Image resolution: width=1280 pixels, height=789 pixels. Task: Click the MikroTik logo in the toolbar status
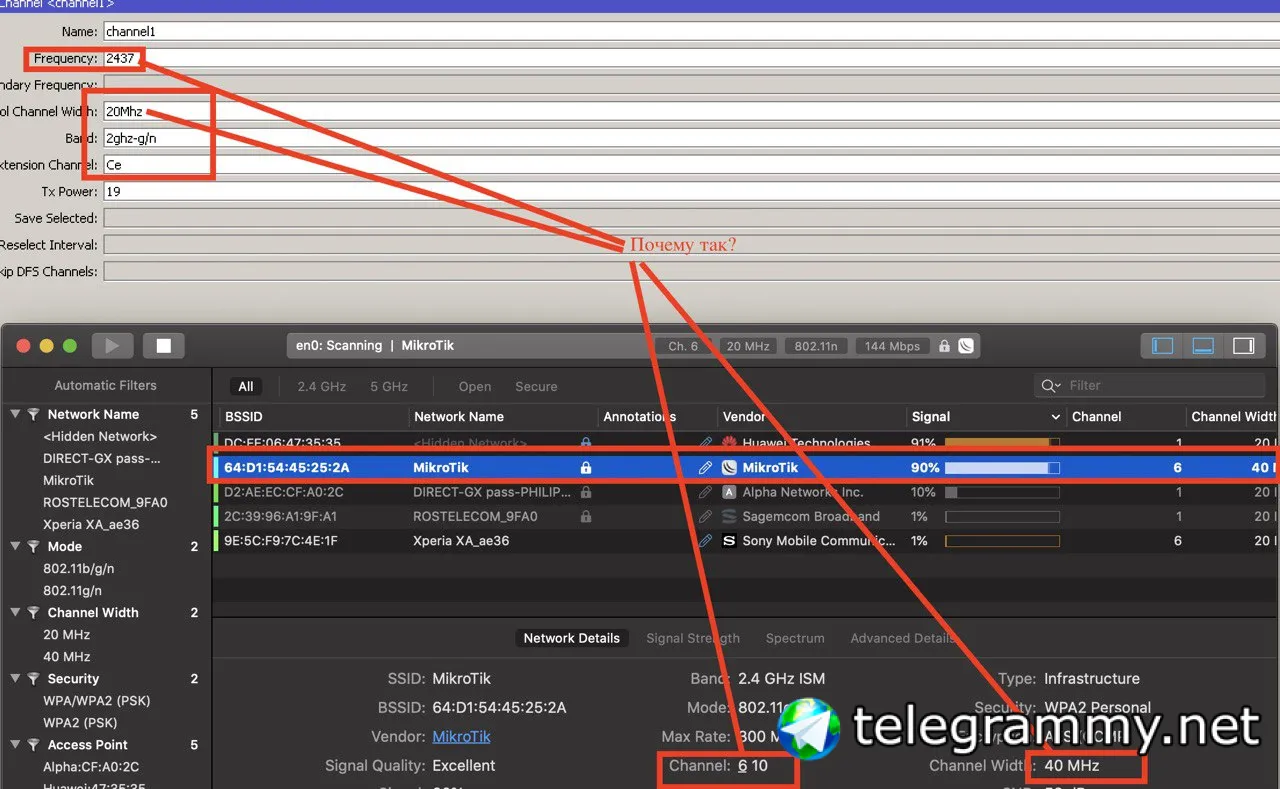[965, 346]
